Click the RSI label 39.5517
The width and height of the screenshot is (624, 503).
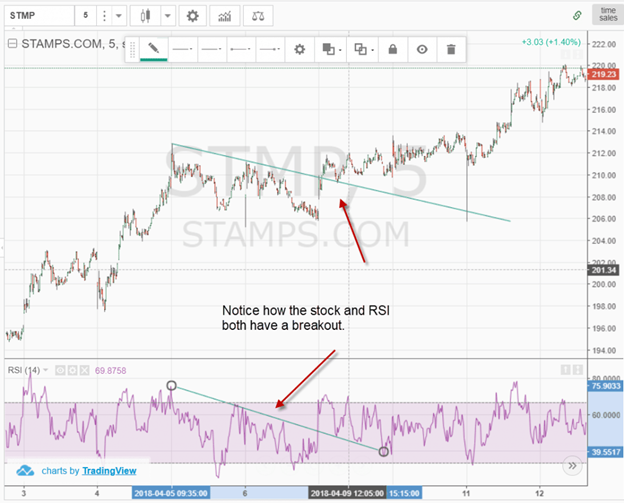coord(605,452)
